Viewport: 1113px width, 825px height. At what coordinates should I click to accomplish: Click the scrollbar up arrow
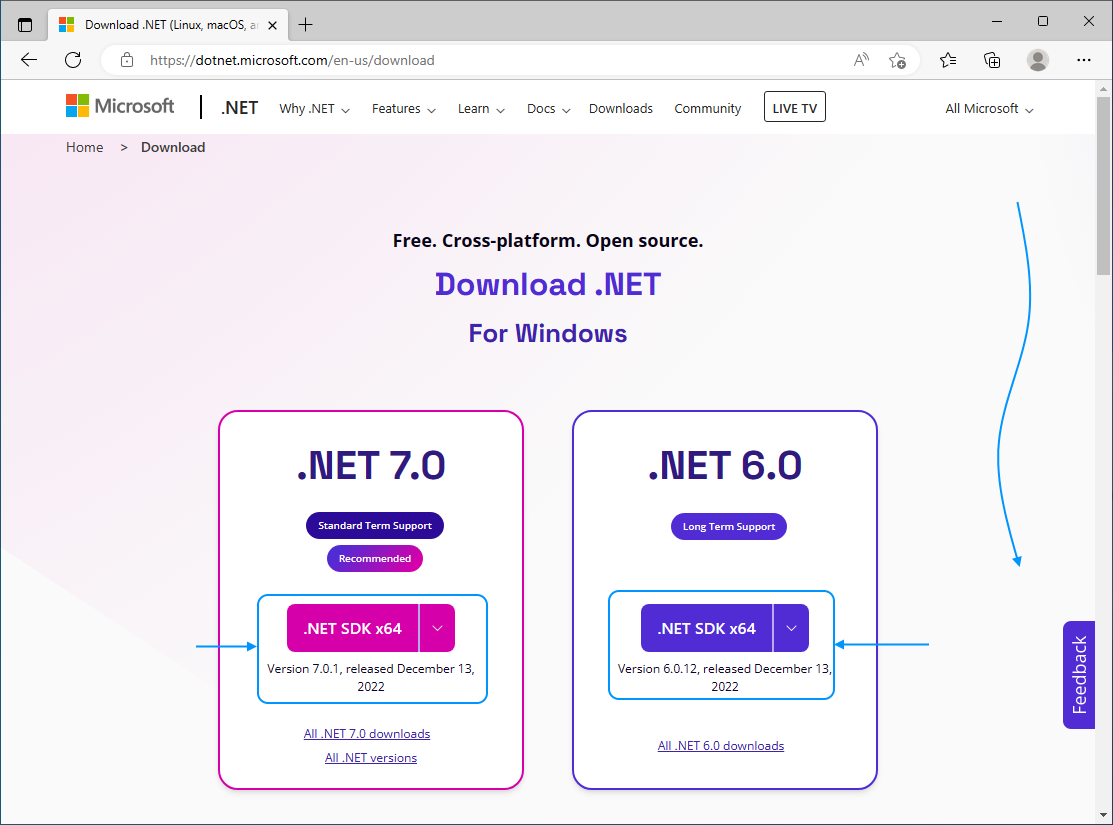[1103, 89]
